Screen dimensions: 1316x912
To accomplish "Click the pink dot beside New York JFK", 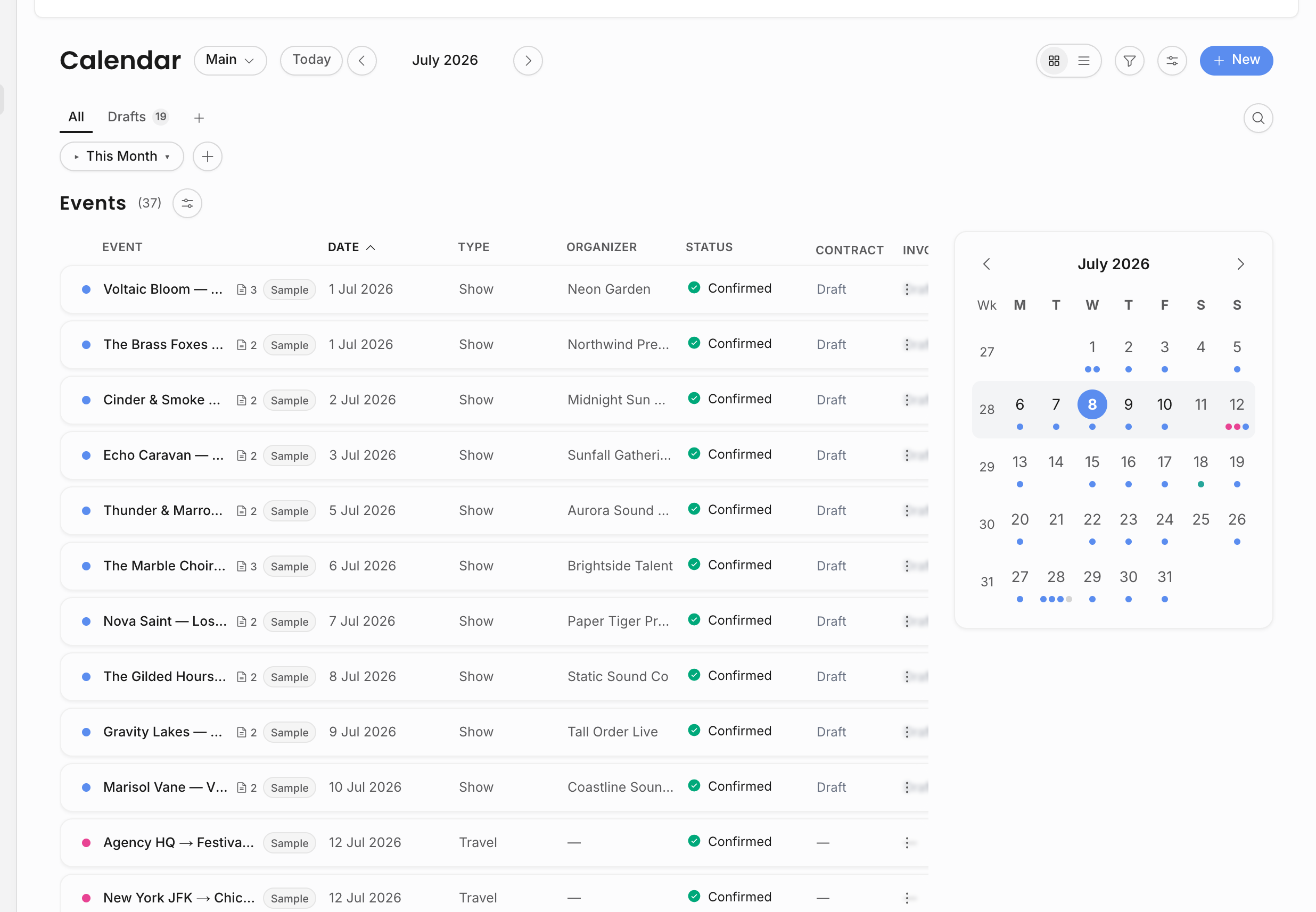I will point(86,898).
